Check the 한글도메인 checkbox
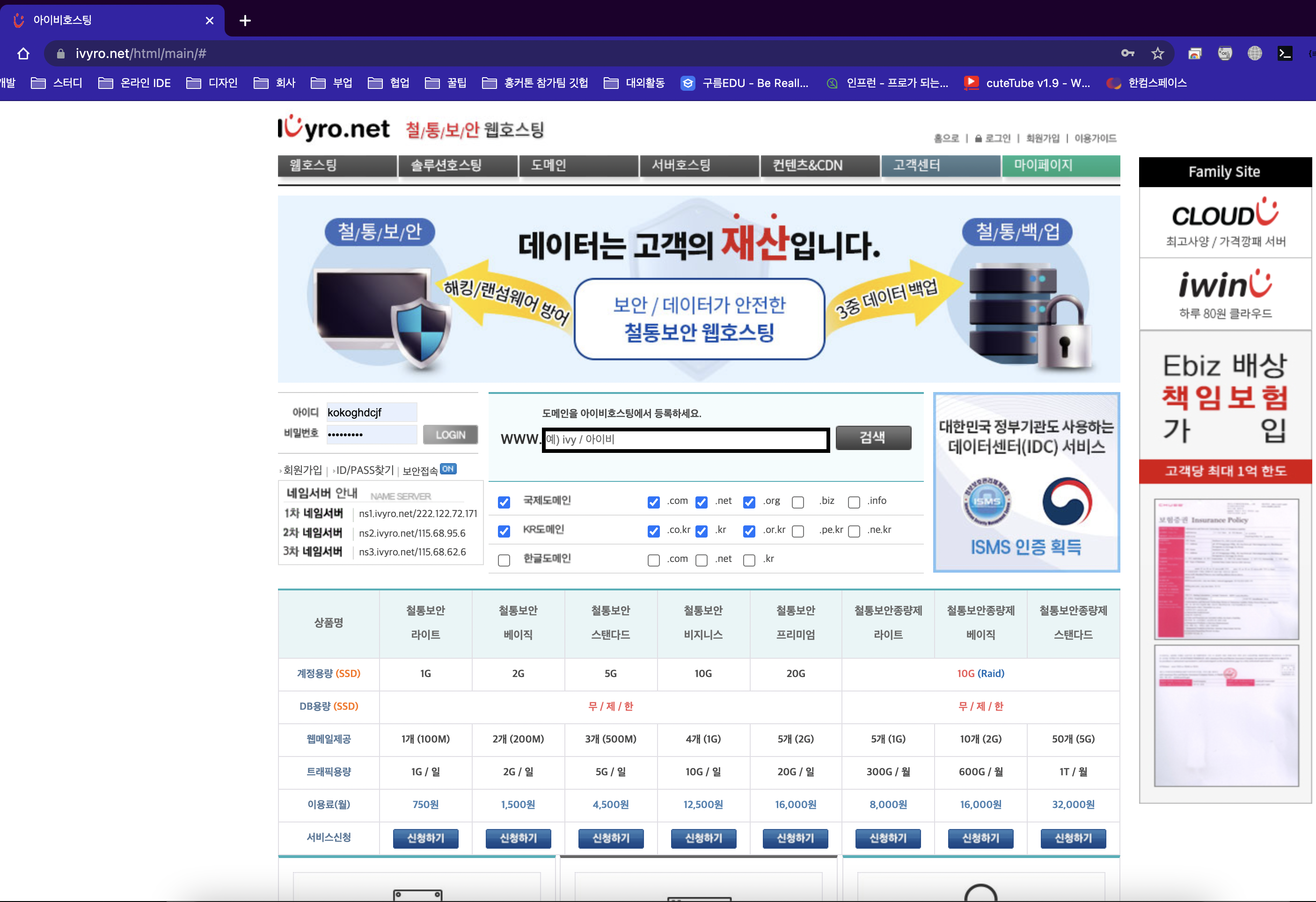The height and width of the screenshot is (902, 1316). [x=504, y=560]
